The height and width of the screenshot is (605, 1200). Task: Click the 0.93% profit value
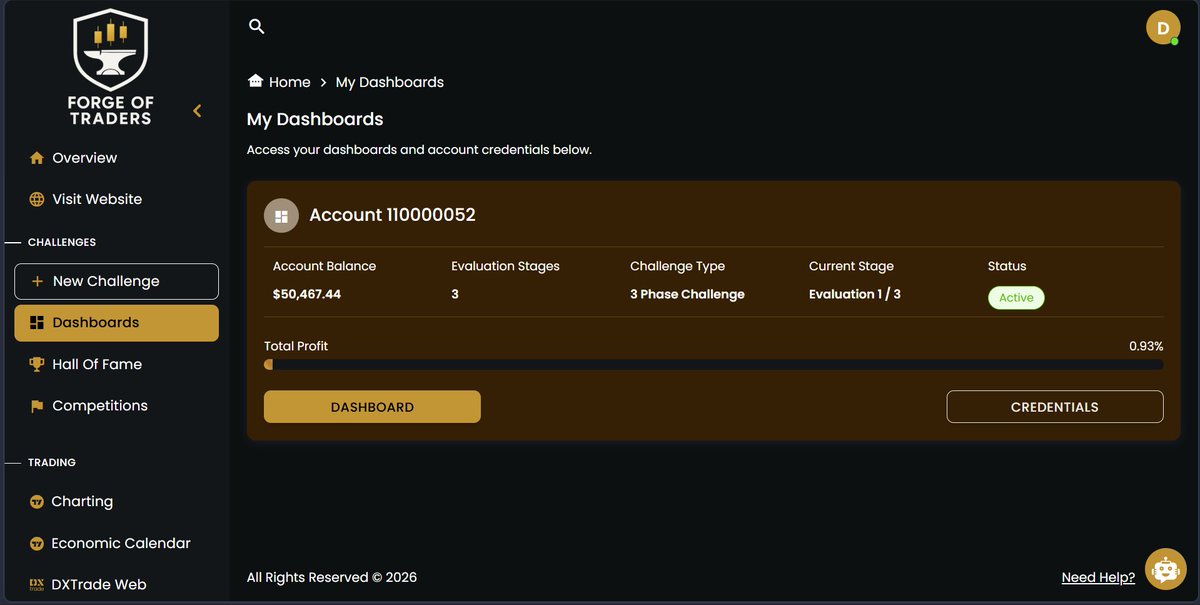pos(1146,346)
